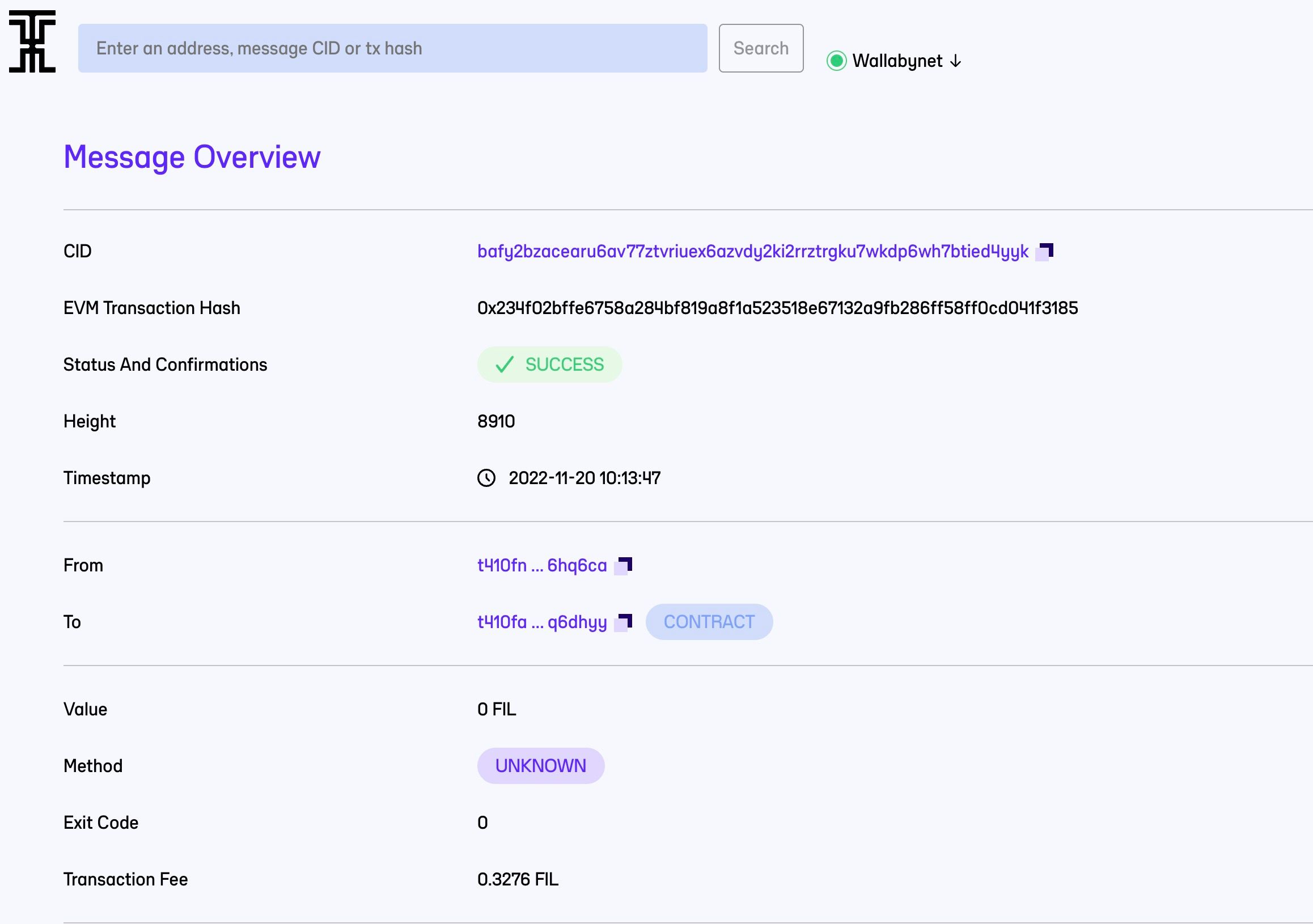Open the From address t410fn ... 6hq6ca
Image resolution: width=1313 pixels, height=924 pixels.
click(541, 566)
